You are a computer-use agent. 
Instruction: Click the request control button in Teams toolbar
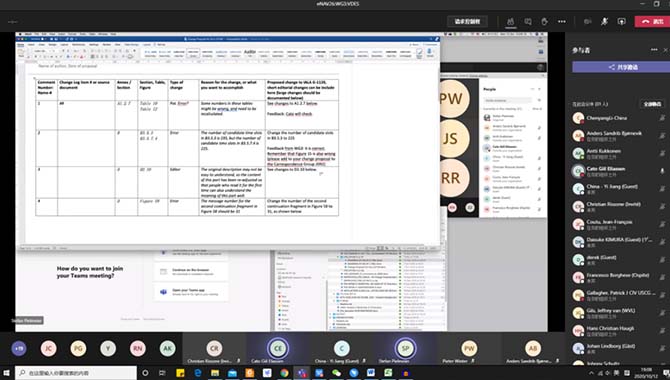pyautogui.click(x=467, y=21)
